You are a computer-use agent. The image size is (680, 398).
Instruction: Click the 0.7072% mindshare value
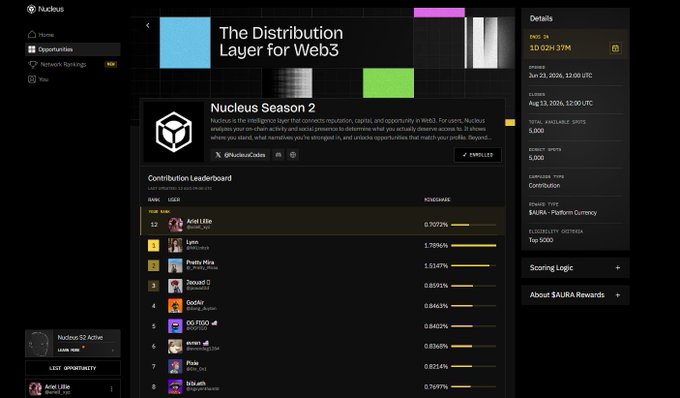point(436,225)
